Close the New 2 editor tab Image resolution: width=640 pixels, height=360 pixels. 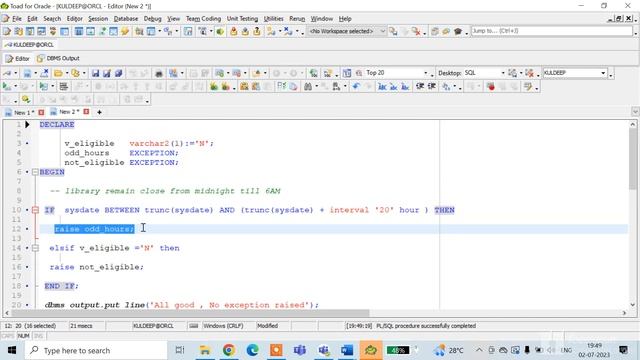pos(86,111)
